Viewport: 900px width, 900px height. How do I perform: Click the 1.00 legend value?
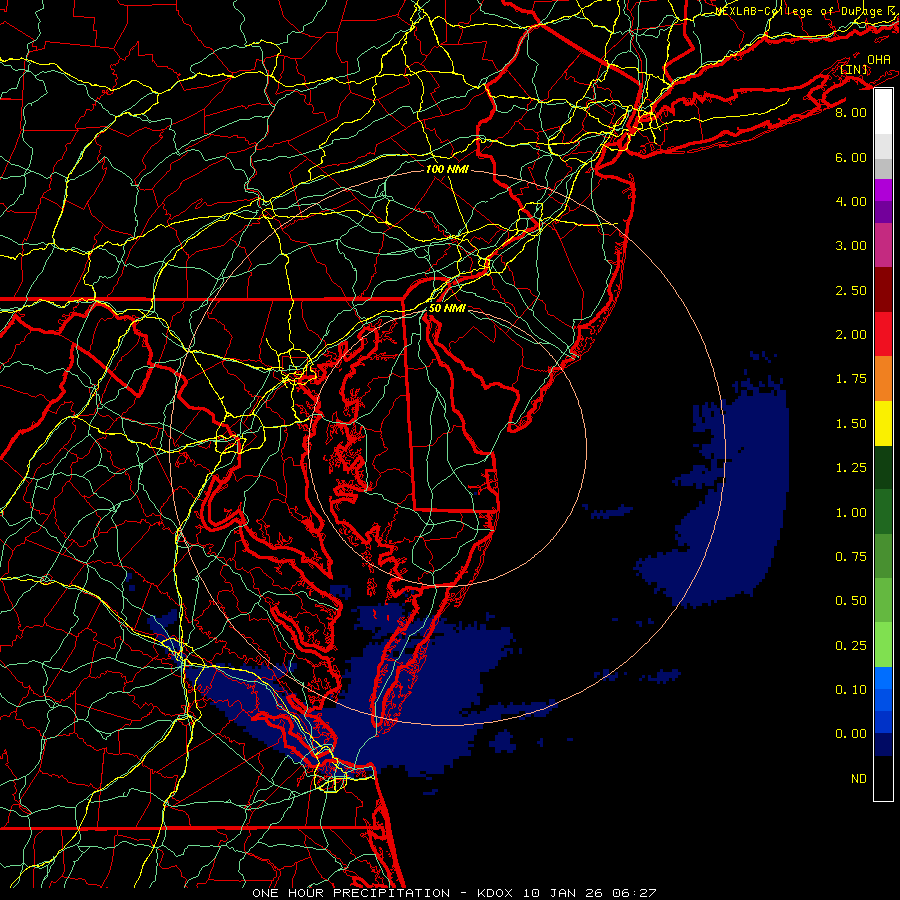(851, 513)
